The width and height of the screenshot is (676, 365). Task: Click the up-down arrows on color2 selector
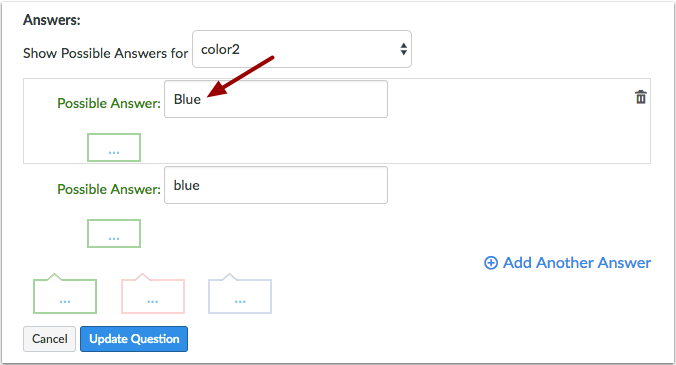pos(403,49)
